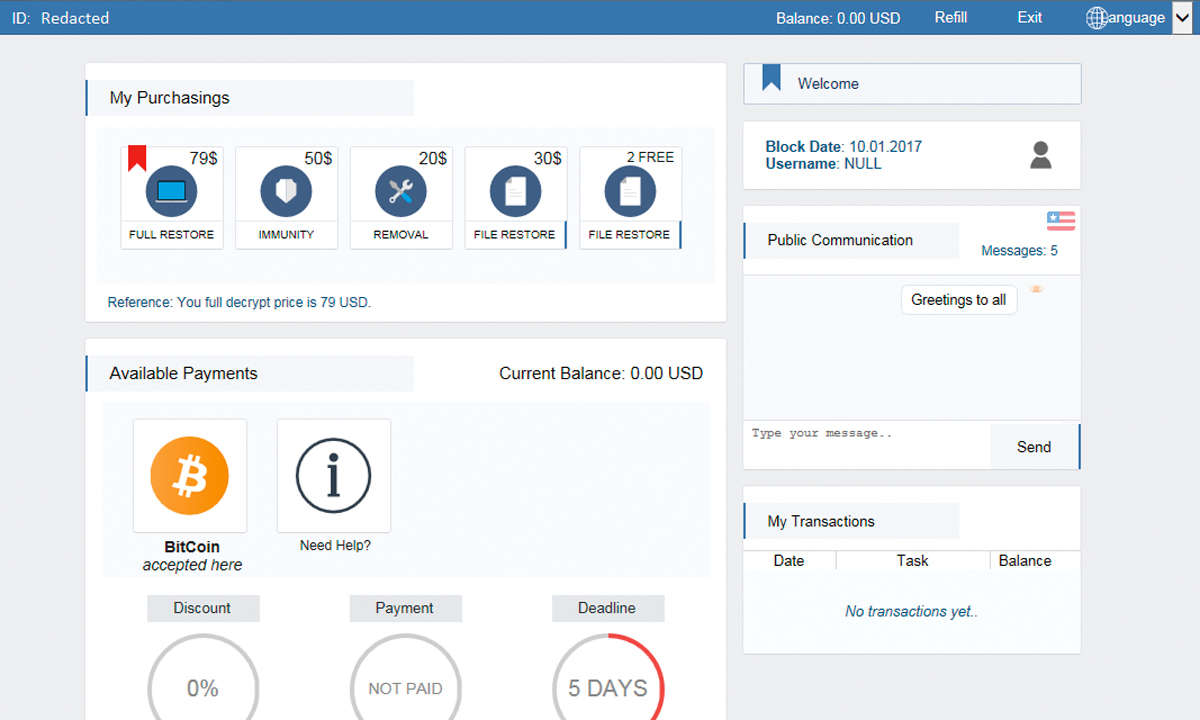Image resolution: width=1200 pixels, height=720 pixels.
Task: Click the US flag in Public Communication
Action: click(x=1060, y=221)
